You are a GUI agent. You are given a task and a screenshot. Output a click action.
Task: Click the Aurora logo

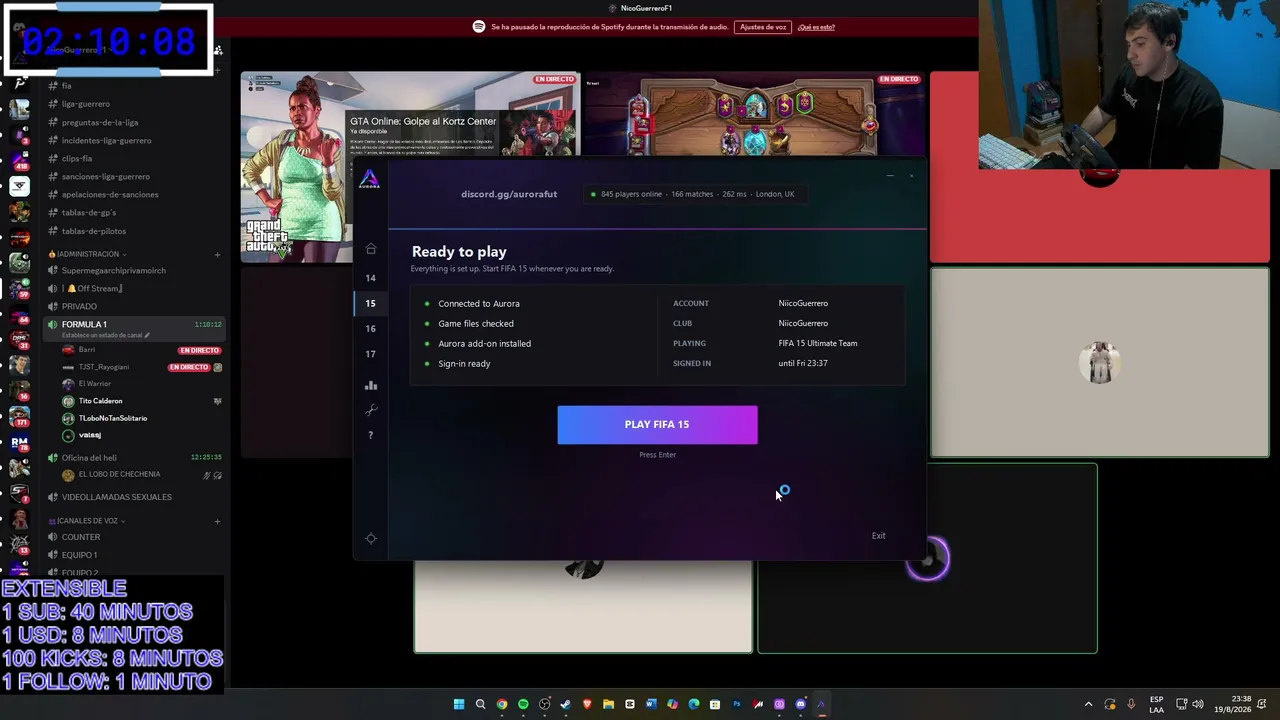370,181
